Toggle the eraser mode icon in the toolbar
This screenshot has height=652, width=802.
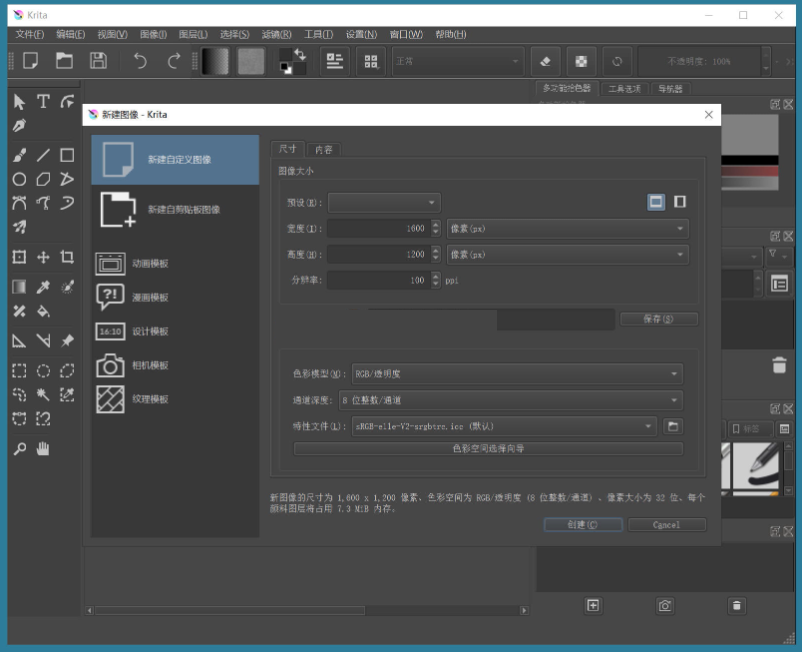(x=544, y=61)
